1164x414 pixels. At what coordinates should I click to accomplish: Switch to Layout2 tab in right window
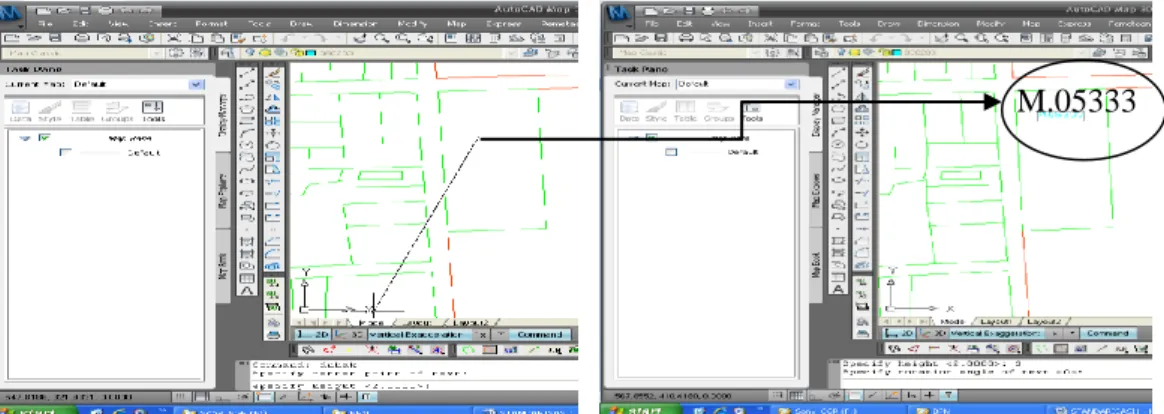[1044, 322]
